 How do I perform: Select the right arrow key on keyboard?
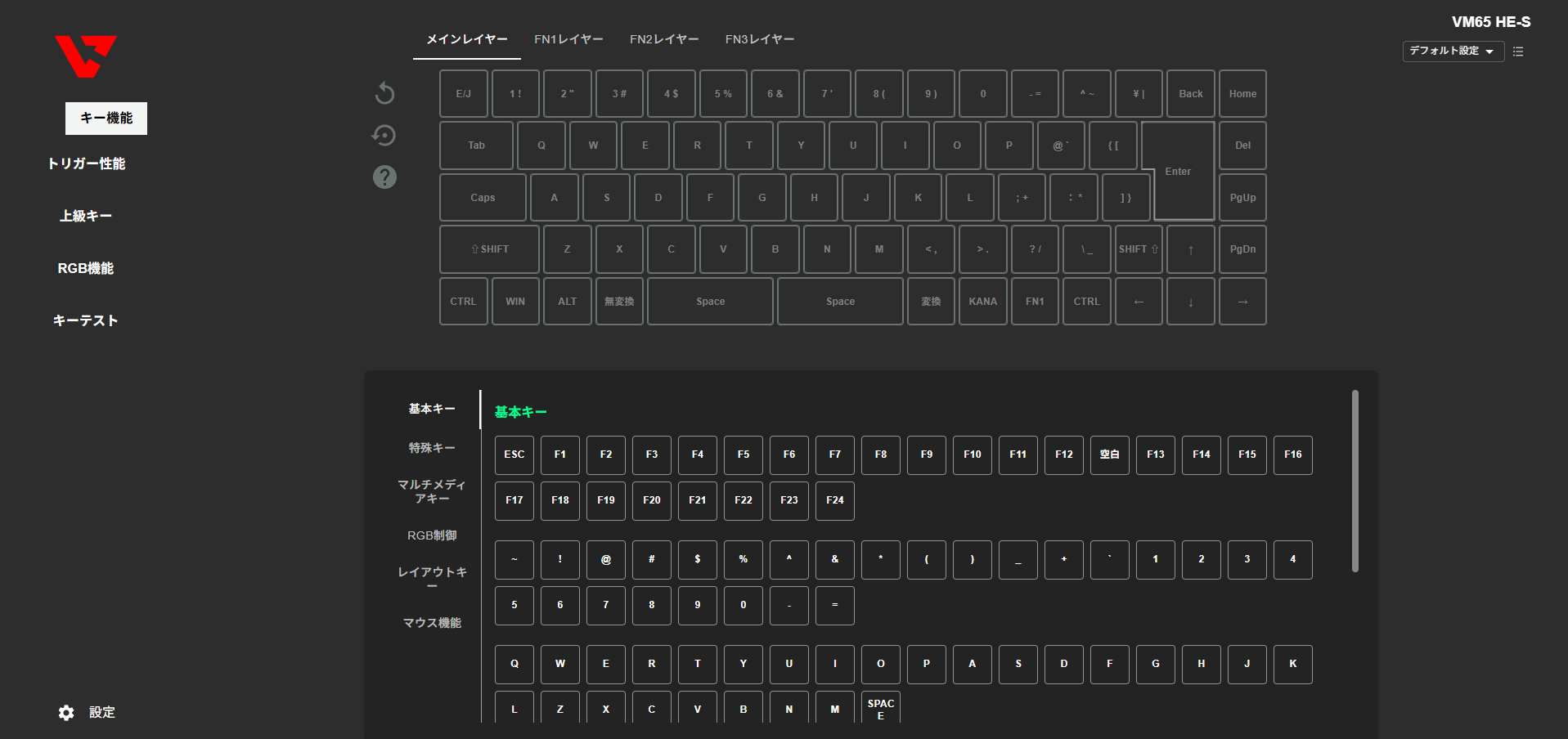tap(1242, 302)
